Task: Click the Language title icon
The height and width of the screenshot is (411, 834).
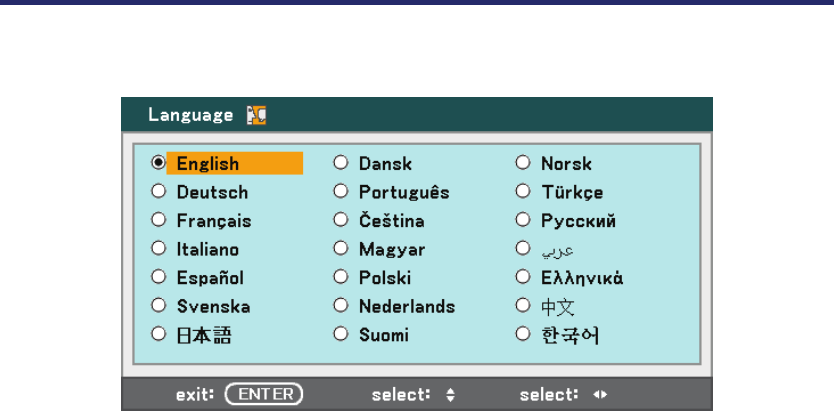Action: (x=255, y=114)
